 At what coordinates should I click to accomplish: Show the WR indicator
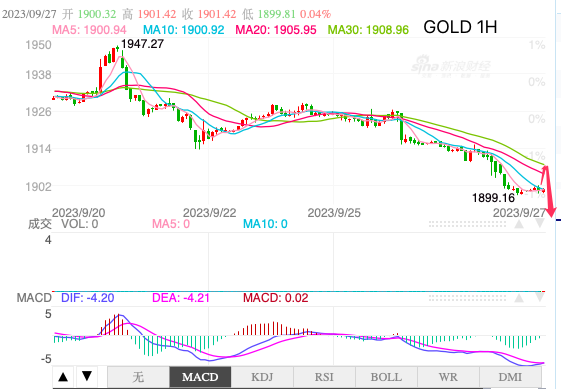448,377
